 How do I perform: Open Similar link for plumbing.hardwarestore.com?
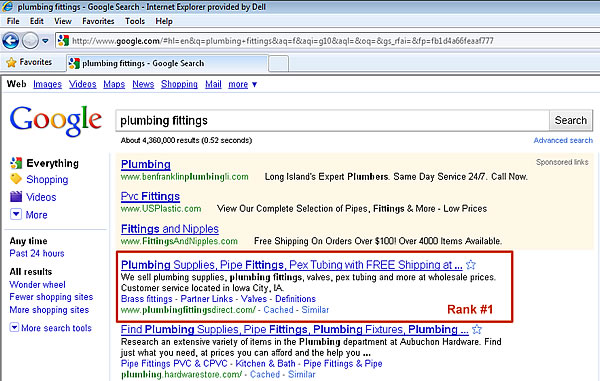[302, 374]
